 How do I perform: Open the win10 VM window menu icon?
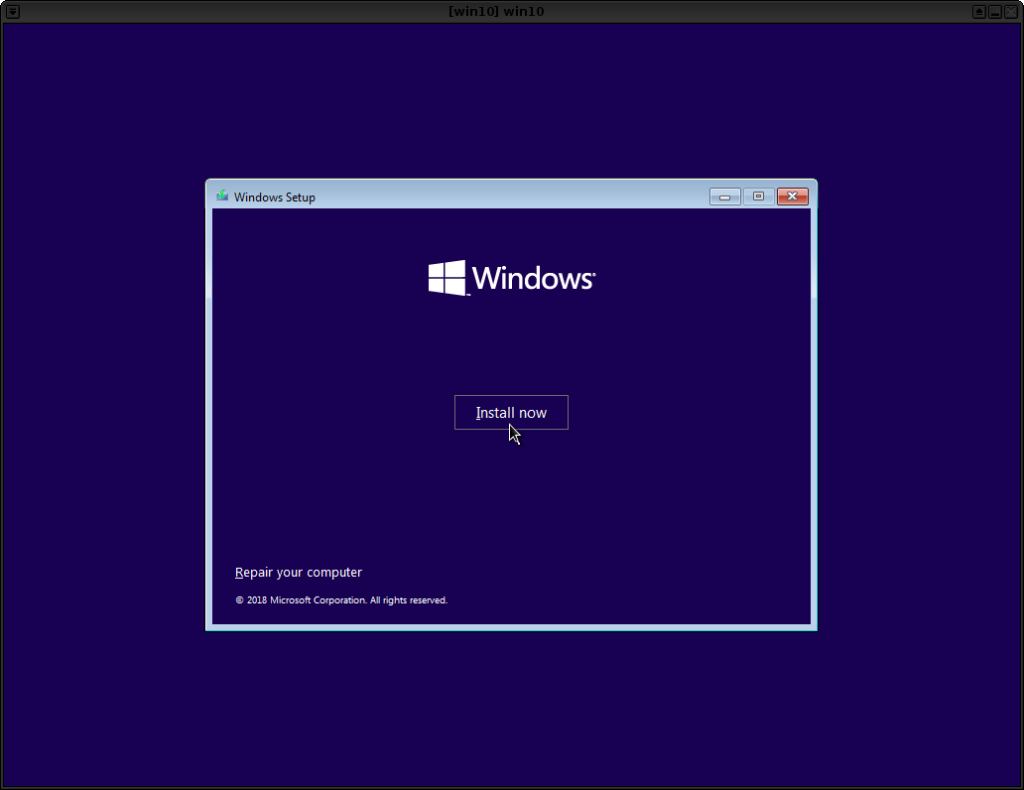12,12
